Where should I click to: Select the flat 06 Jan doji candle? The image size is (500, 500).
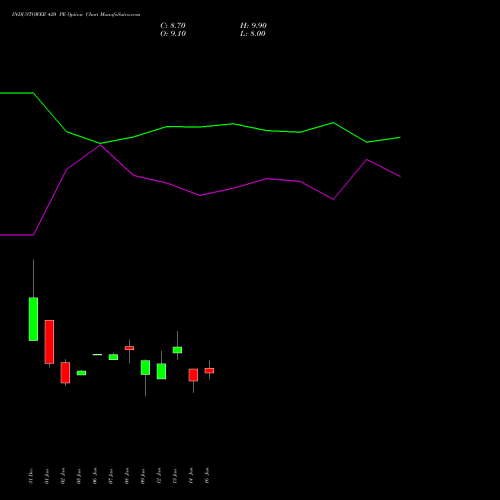click(x=97, y=354)
